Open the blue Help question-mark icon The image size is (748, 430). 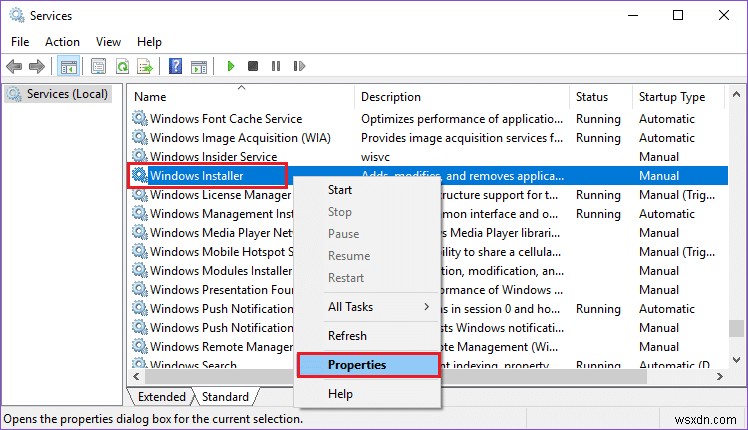tap(176, 66)
